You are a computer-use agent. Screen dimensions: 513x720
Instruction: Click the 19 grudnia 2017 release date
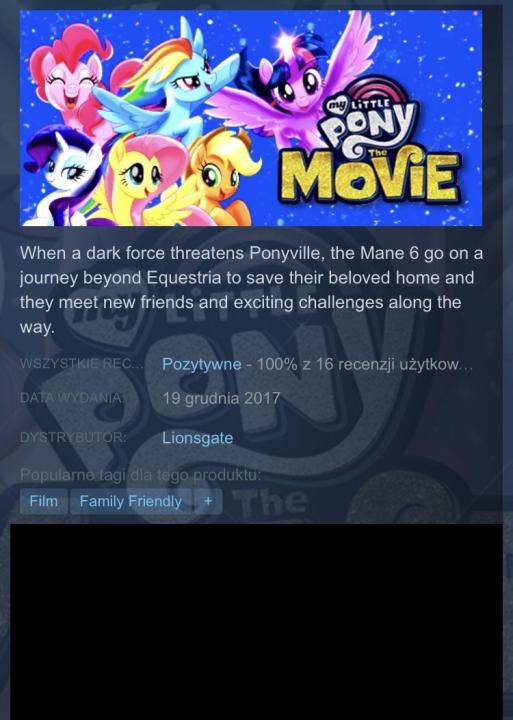click(221, 398)
